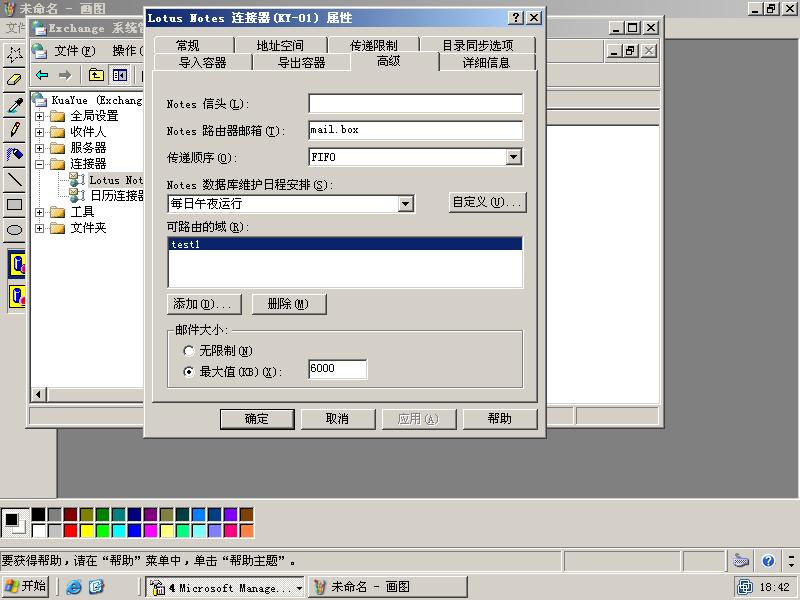Collapse the 连接器 tree node
The image size is (800, 600).
pyautogui.click(x=40, y=164)
